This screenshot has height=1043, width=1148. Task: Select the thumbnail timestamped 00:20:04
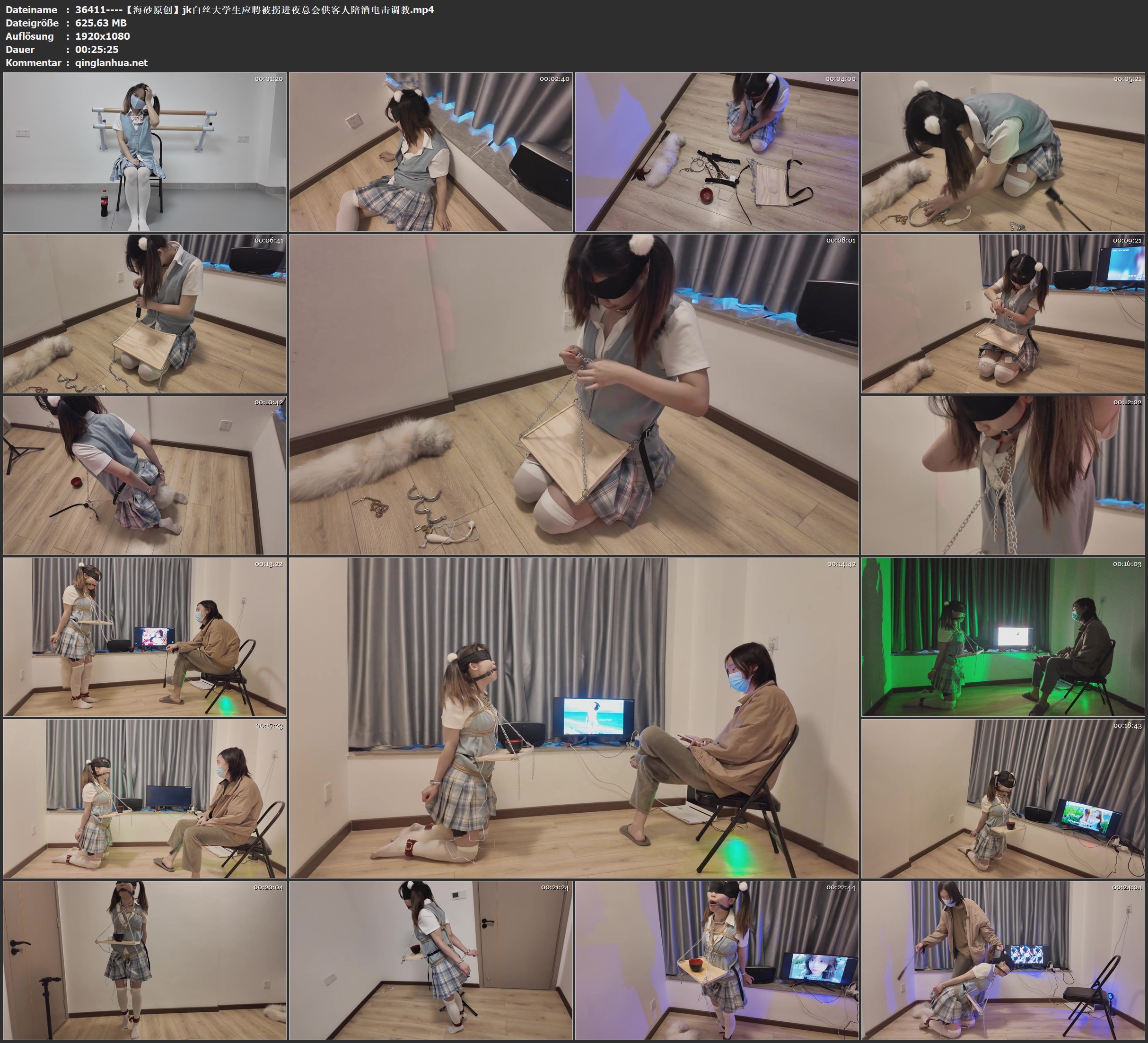(x=145, y=960)
